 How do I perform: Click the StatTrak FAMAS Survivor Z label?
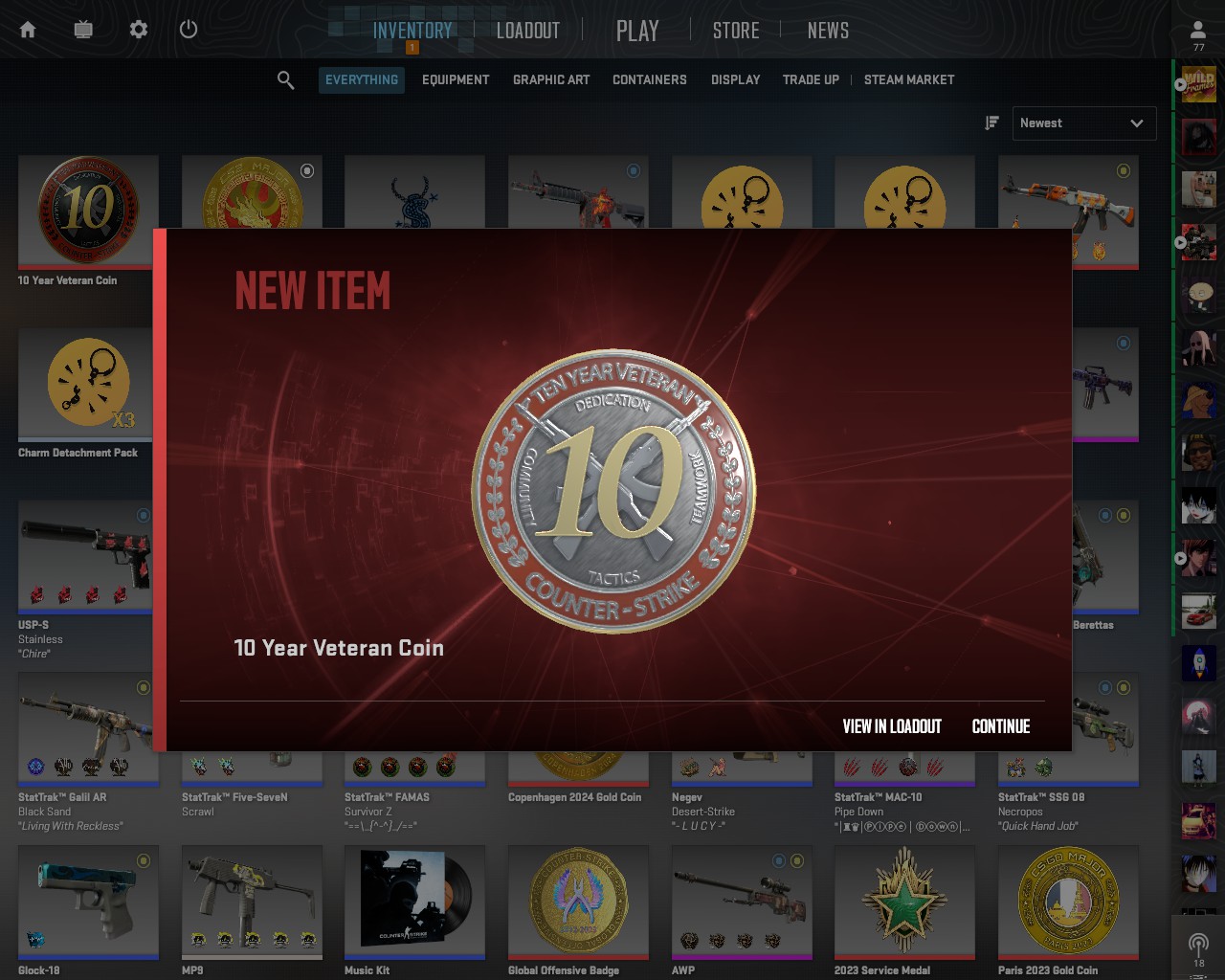click(x=387, y=811)
